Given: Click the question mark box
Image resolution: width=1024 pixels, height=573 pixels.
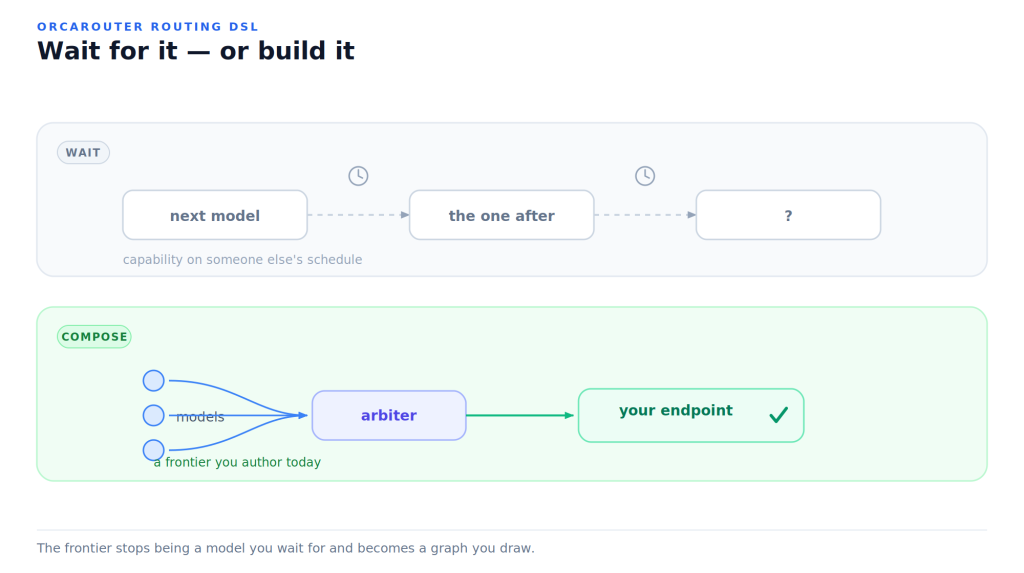Looking at the screenshot, I should tap(788, 215).
